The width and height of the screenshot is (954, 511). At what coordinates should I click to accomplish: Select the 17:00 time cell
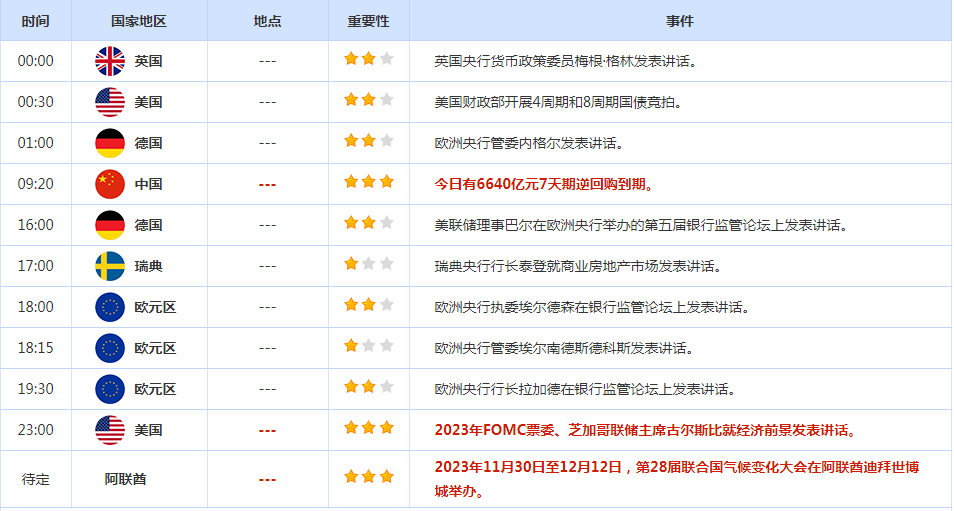pyautogui.click(x=35, y=266)
